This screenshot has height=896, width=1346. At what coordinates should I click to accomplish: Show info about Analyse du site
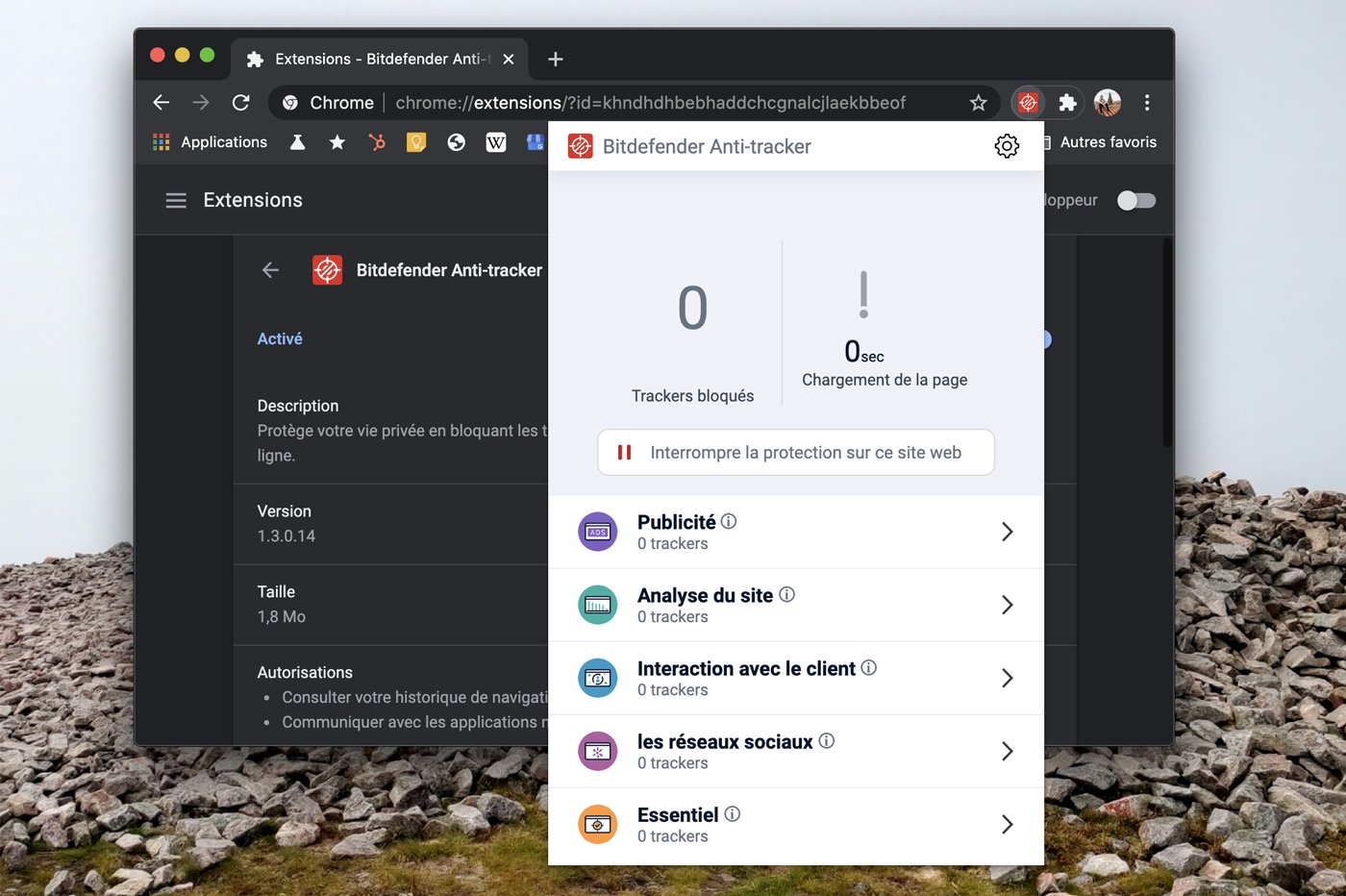(786, 594)
